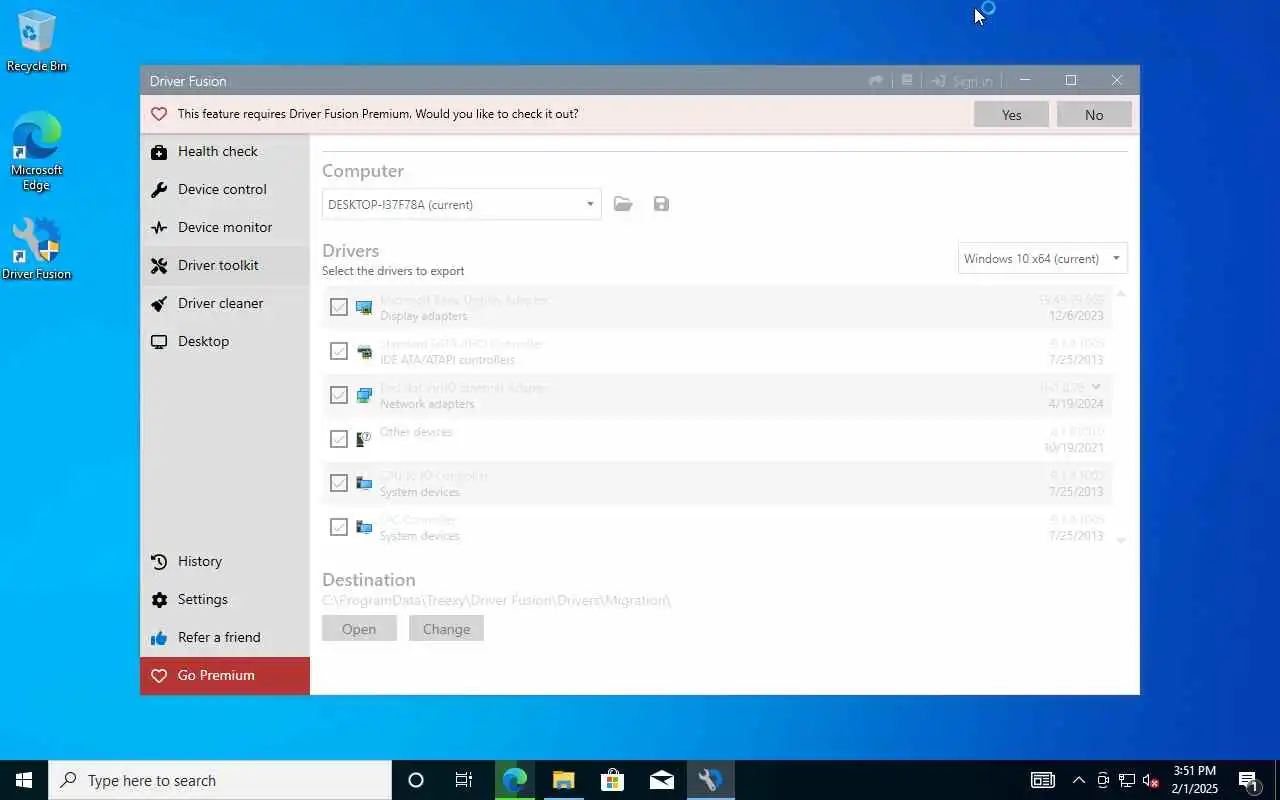The image size is (1280, 800).
Task: Click the Display adapters monitor icon
Action: pyautogui.click(x=364, y=307)
